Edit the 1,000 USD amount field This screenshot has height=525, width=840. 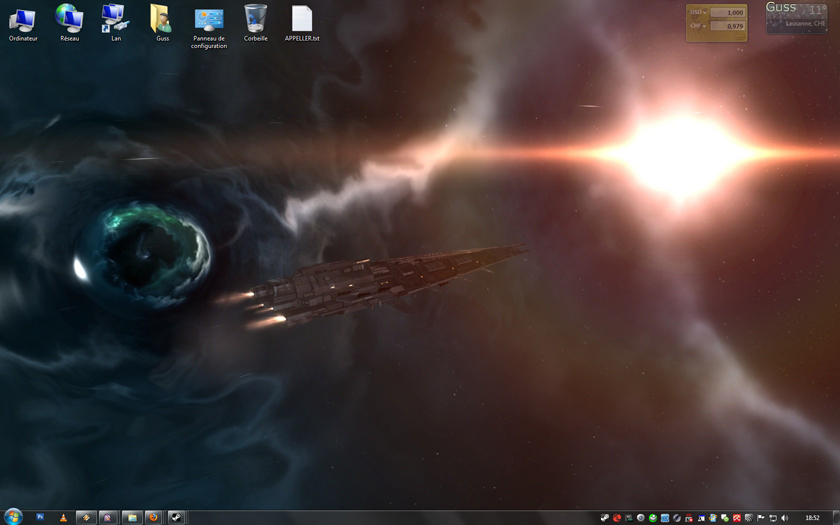(x=728, y=12)
